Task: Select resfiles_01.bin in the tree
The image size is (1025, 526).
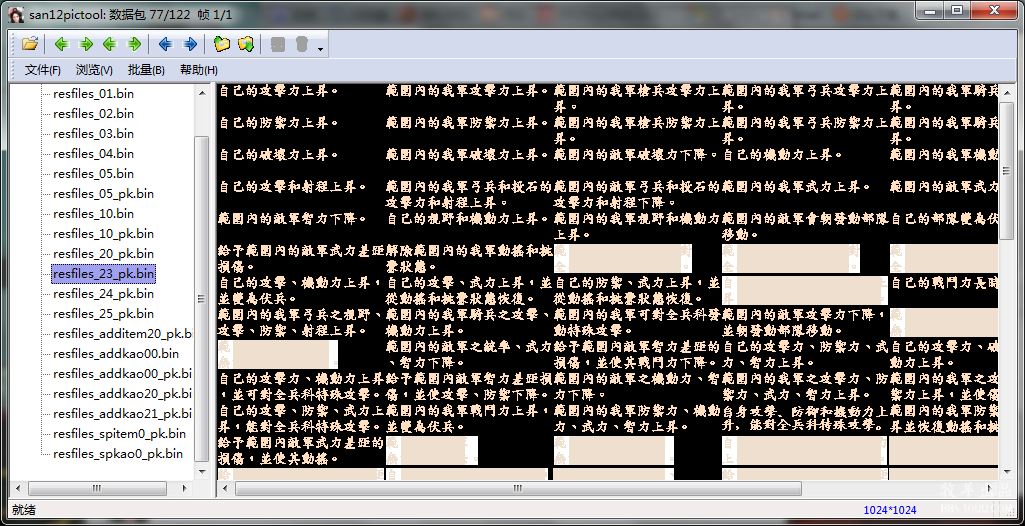Action: tap(93, 93)
